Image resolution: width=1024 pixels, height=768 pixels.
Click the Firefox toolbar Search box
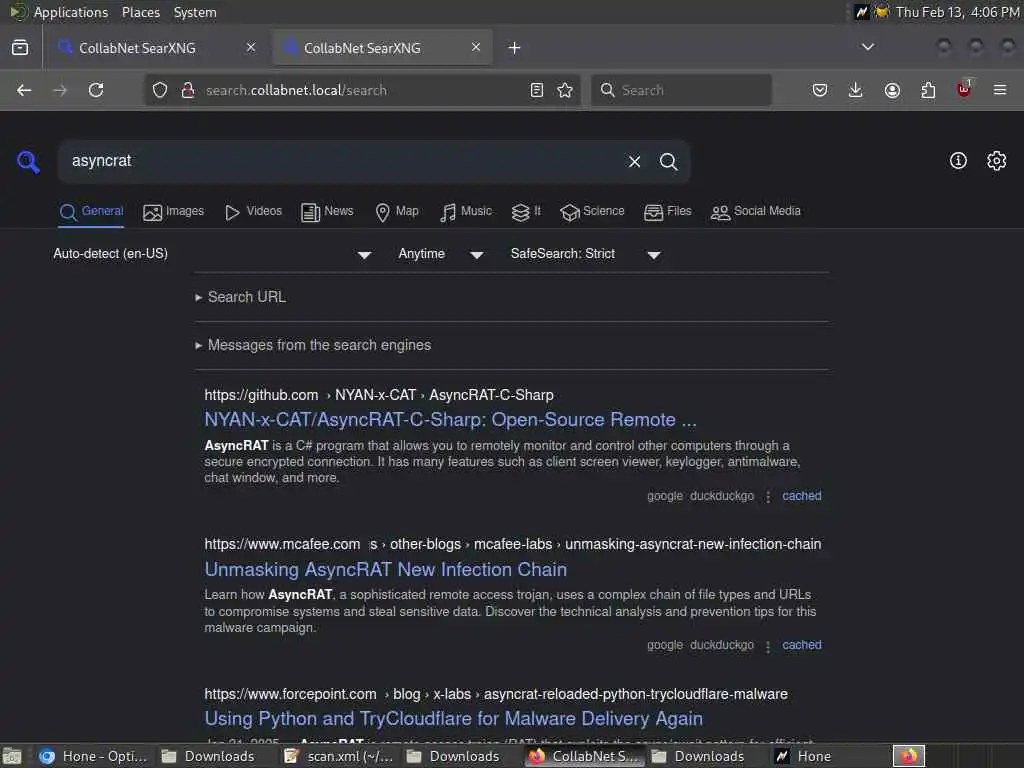click(681, 90)
